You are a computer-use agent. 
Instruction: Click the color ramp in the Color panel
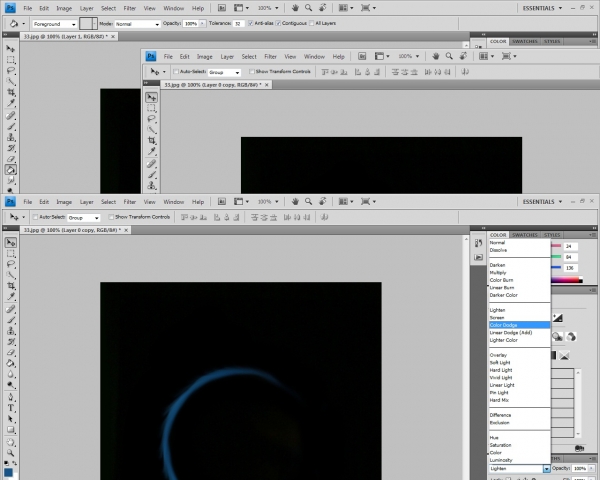(x=567, y=280)
